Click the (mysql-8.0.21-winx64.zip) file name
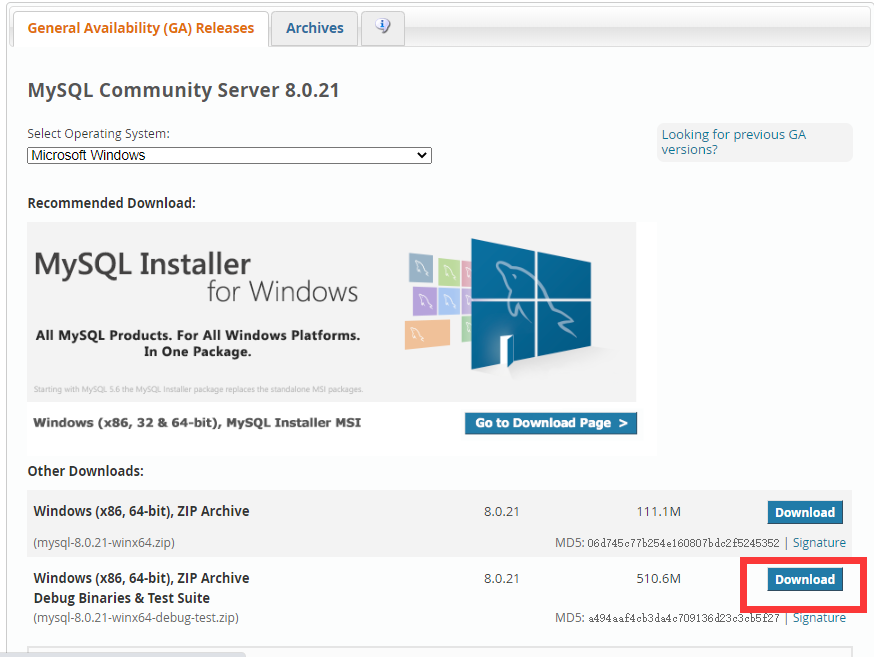Viewport: 874px width, 657px height. point(104,542)
